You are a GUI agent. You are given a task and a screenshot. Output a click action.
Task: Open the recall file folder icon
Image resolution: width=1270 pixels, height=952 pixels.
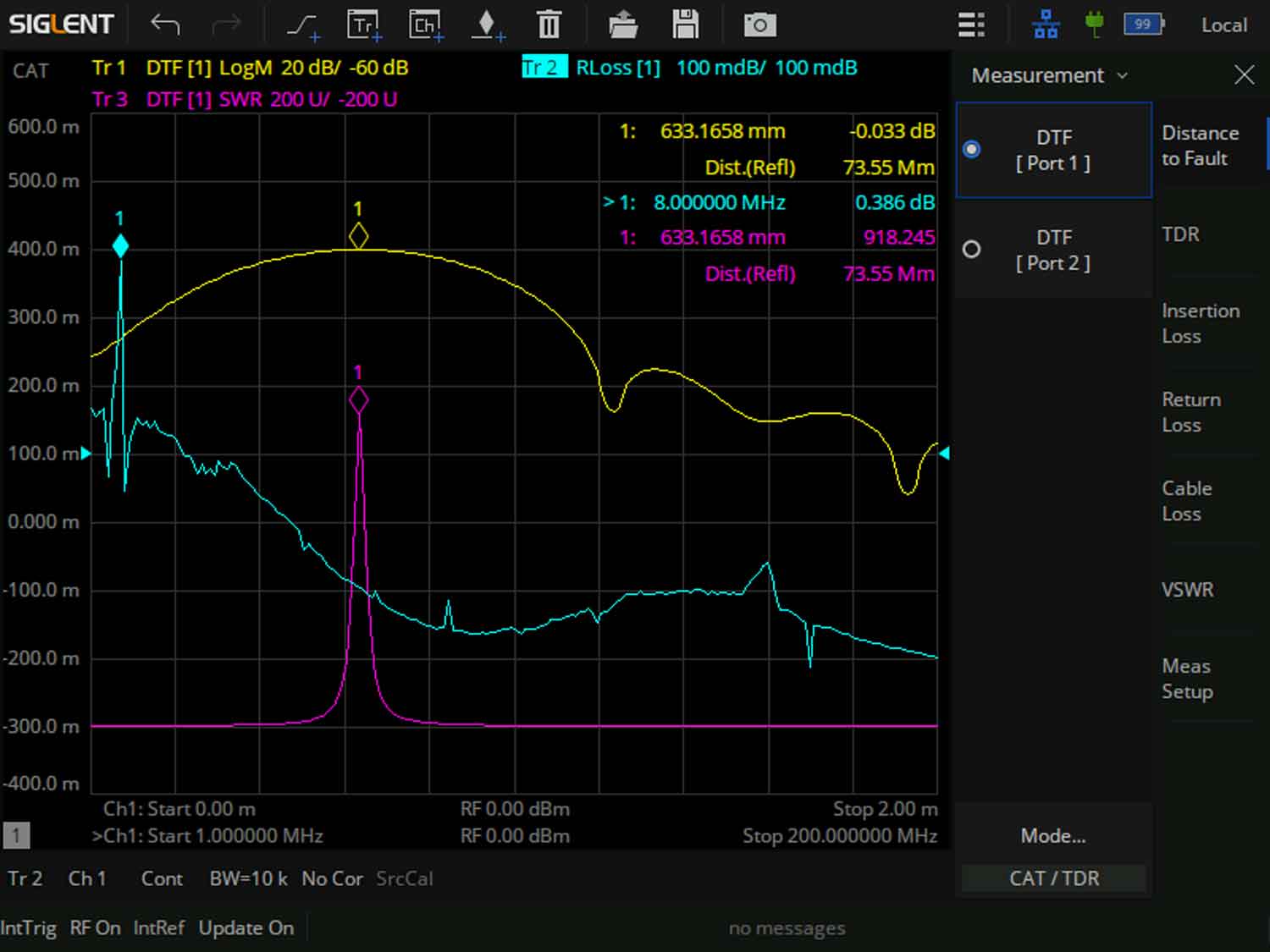pos(623,25)
